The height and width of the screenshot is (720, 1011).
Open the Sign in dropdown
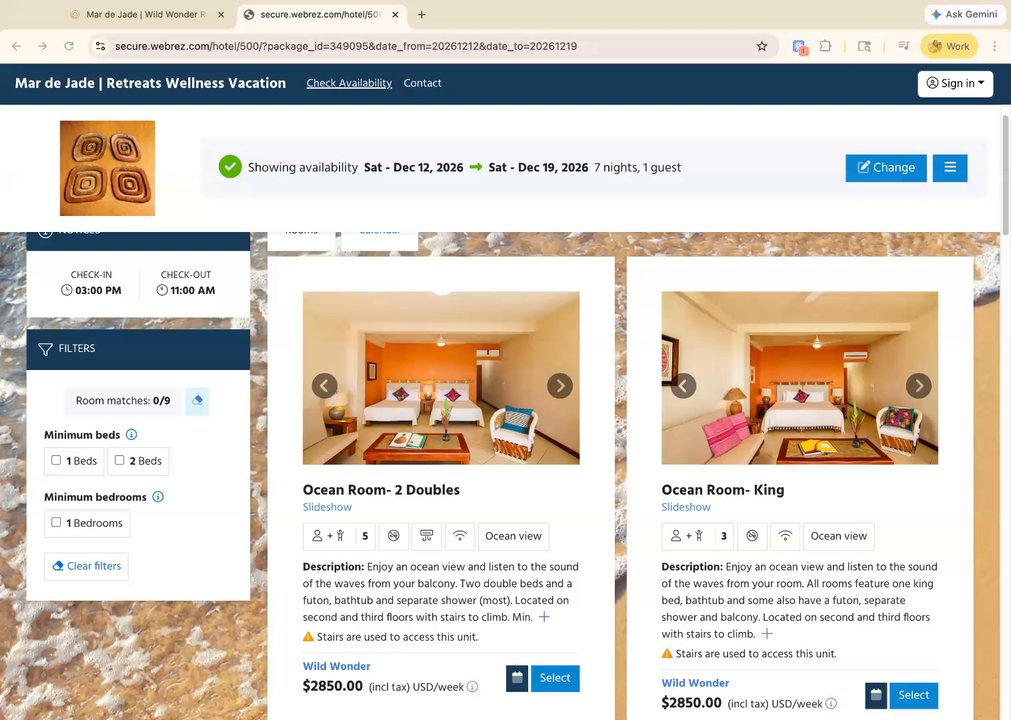coord(955,83)
